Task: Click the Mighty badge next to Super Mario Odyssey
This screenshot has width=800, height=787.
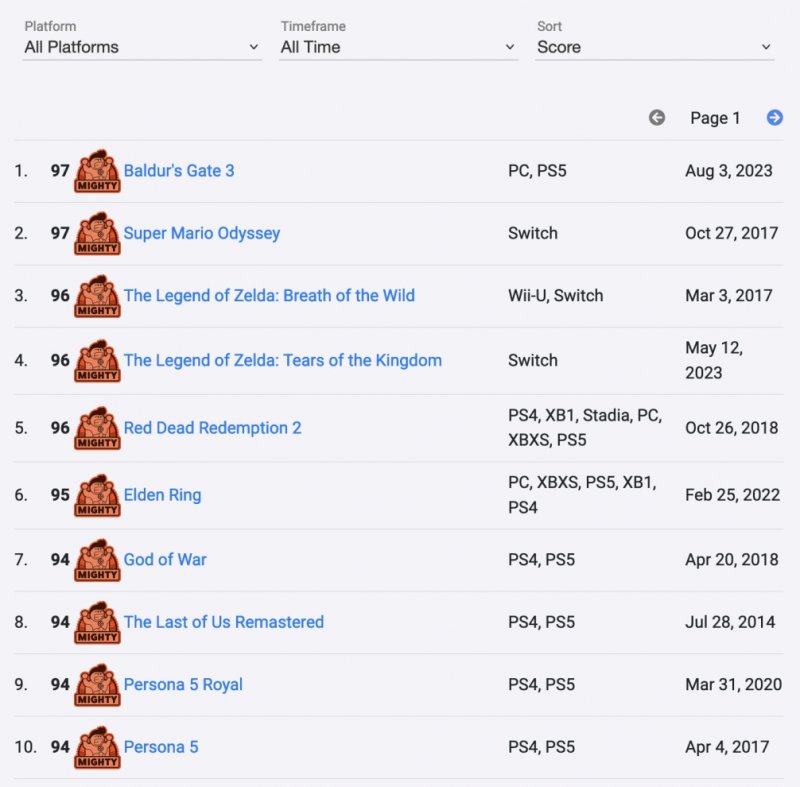Action: (x=97, y=233)
